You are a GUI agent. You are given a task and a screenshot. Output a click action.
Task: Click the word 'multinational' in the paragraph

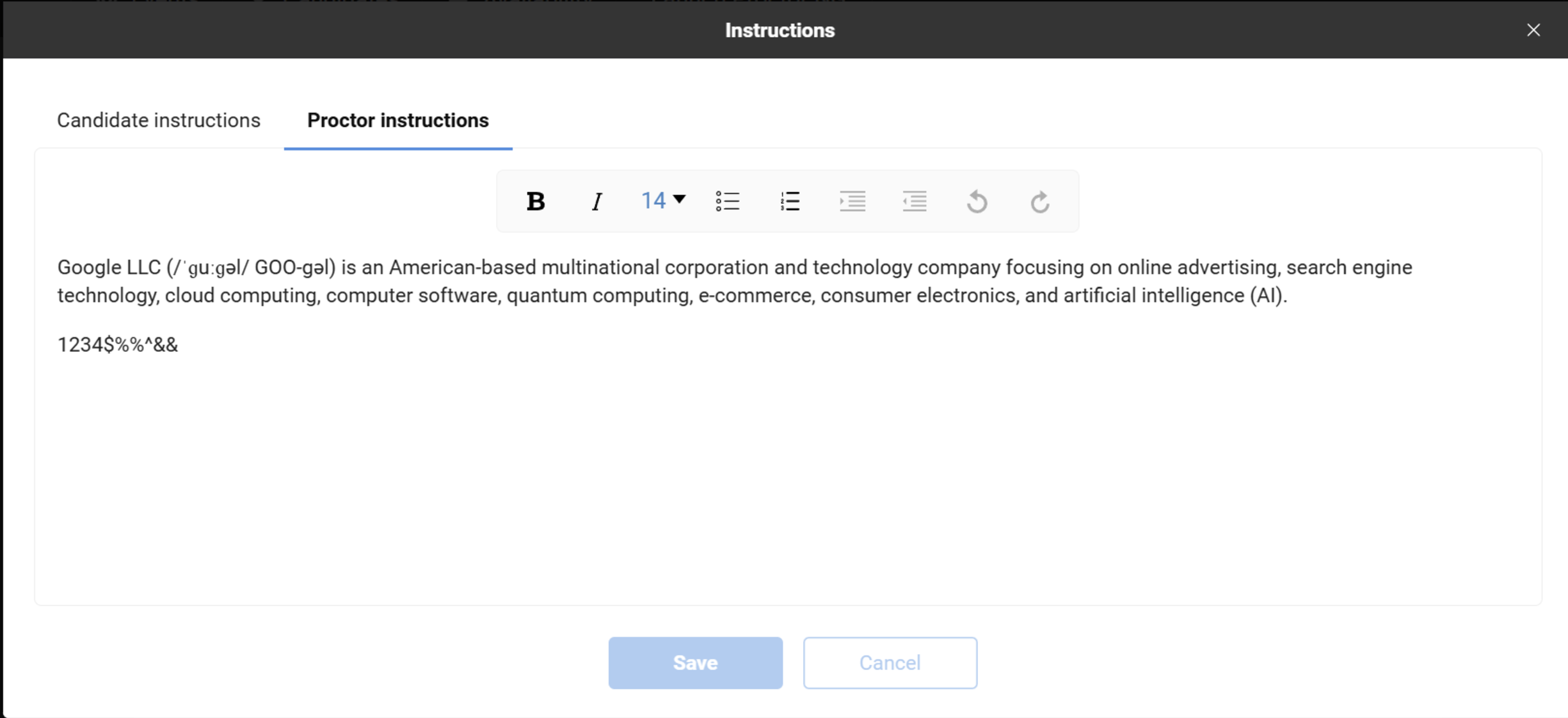(x=600, y=267)
